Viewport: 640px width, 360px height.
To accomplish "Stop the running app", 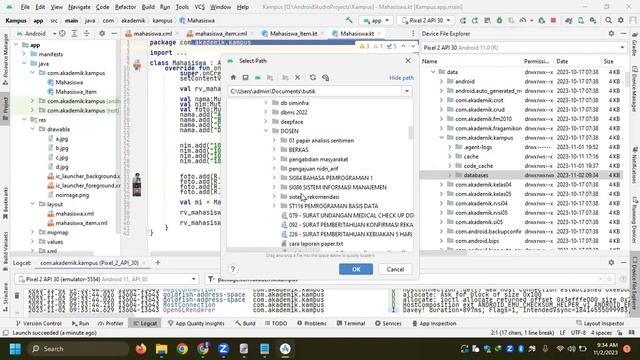I will [x=553, y=20].
